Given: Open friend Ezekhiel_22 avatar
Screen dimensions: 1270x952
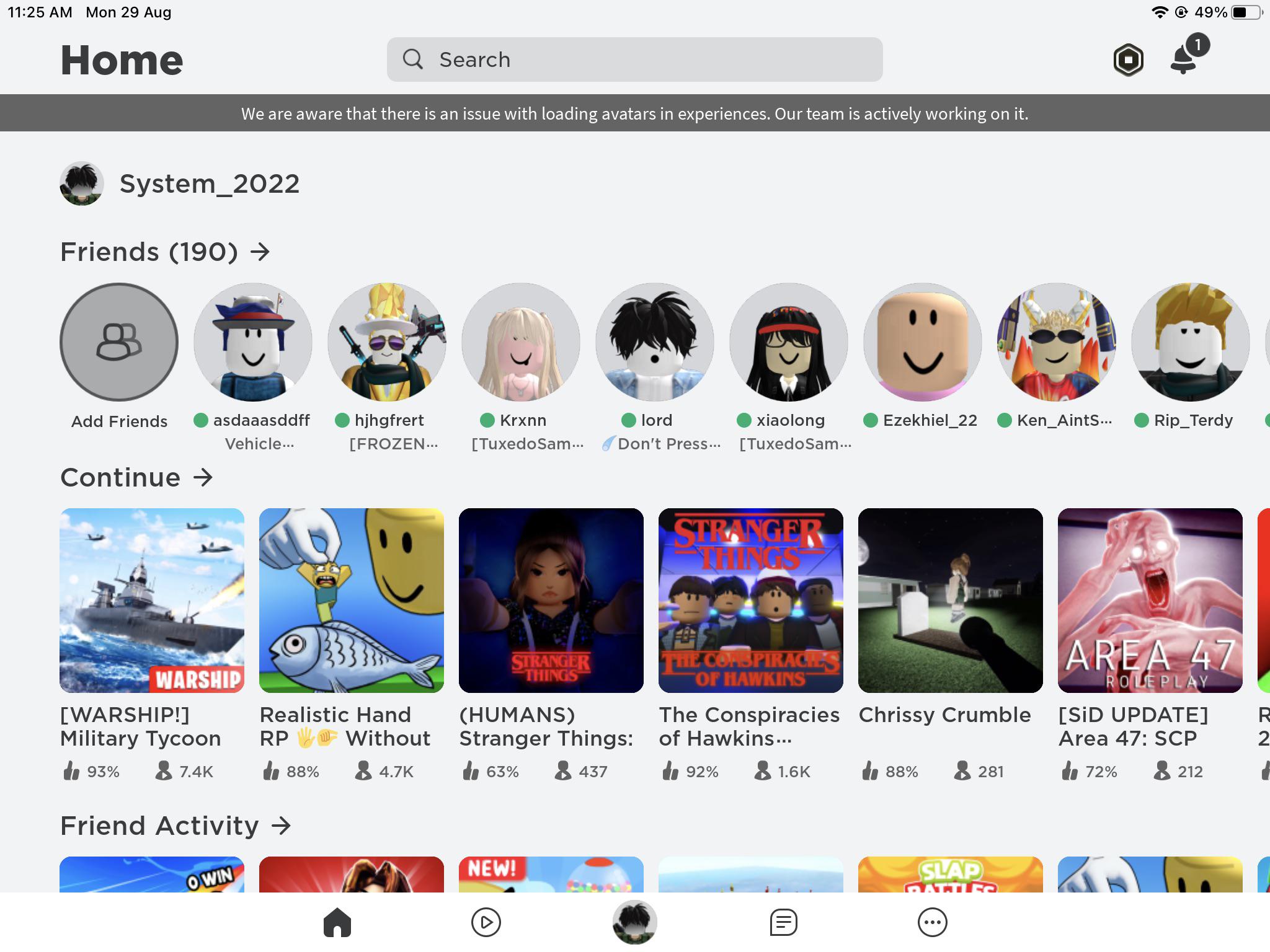Looking at the screenshot, I should click(x=923, y=342).
